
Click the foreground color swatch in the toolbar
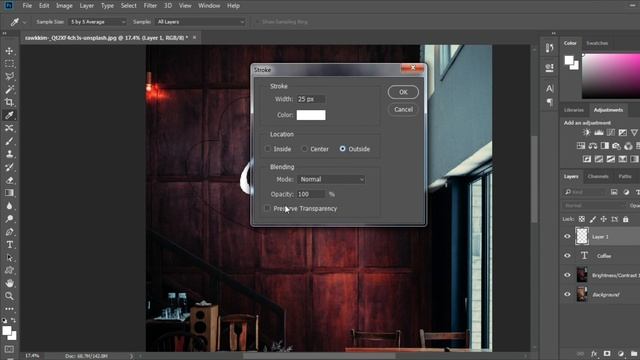pos(7,331)
